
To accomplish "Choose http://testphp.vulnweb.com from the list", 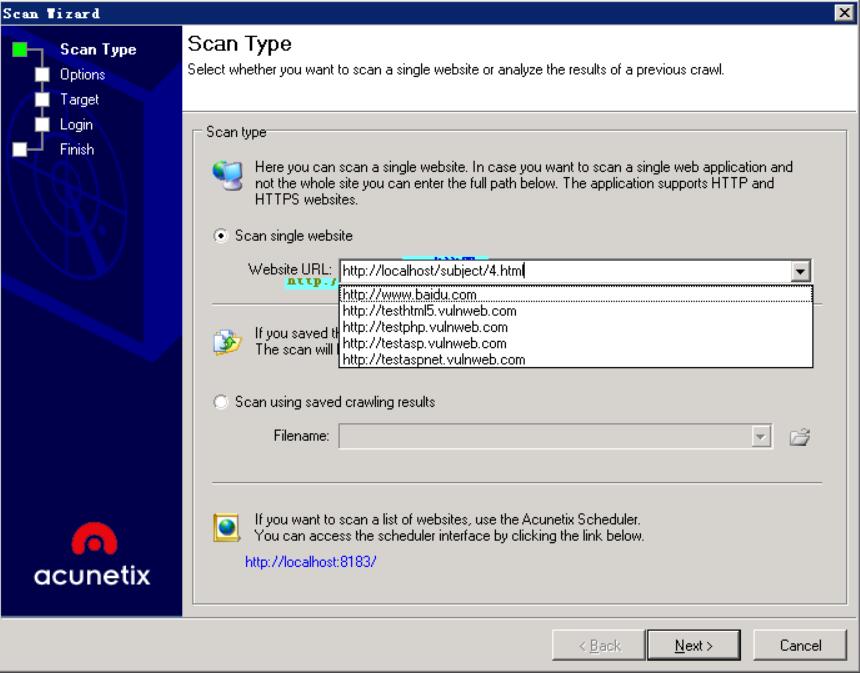I will click(x=576, y=327).
